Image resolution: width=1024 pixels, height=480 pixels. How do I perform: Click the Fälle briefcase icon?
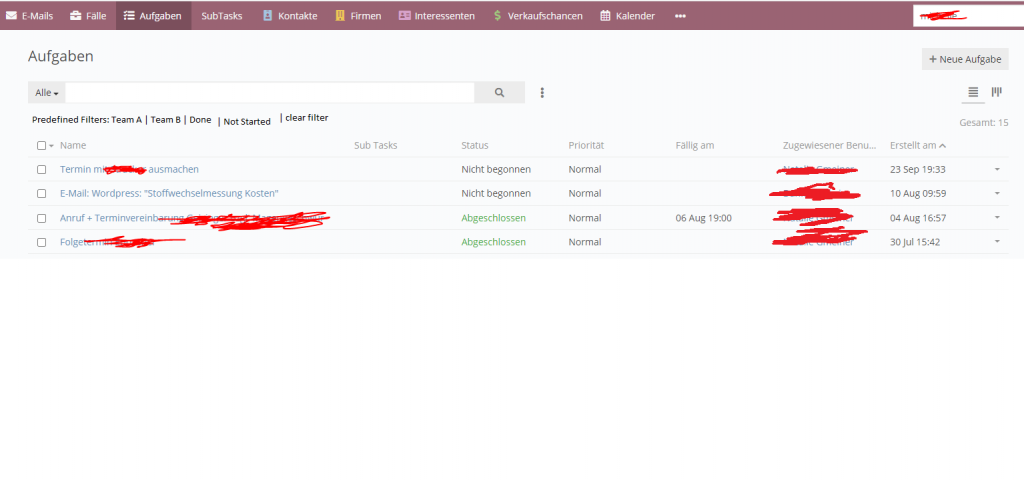[x=76, y=16]
